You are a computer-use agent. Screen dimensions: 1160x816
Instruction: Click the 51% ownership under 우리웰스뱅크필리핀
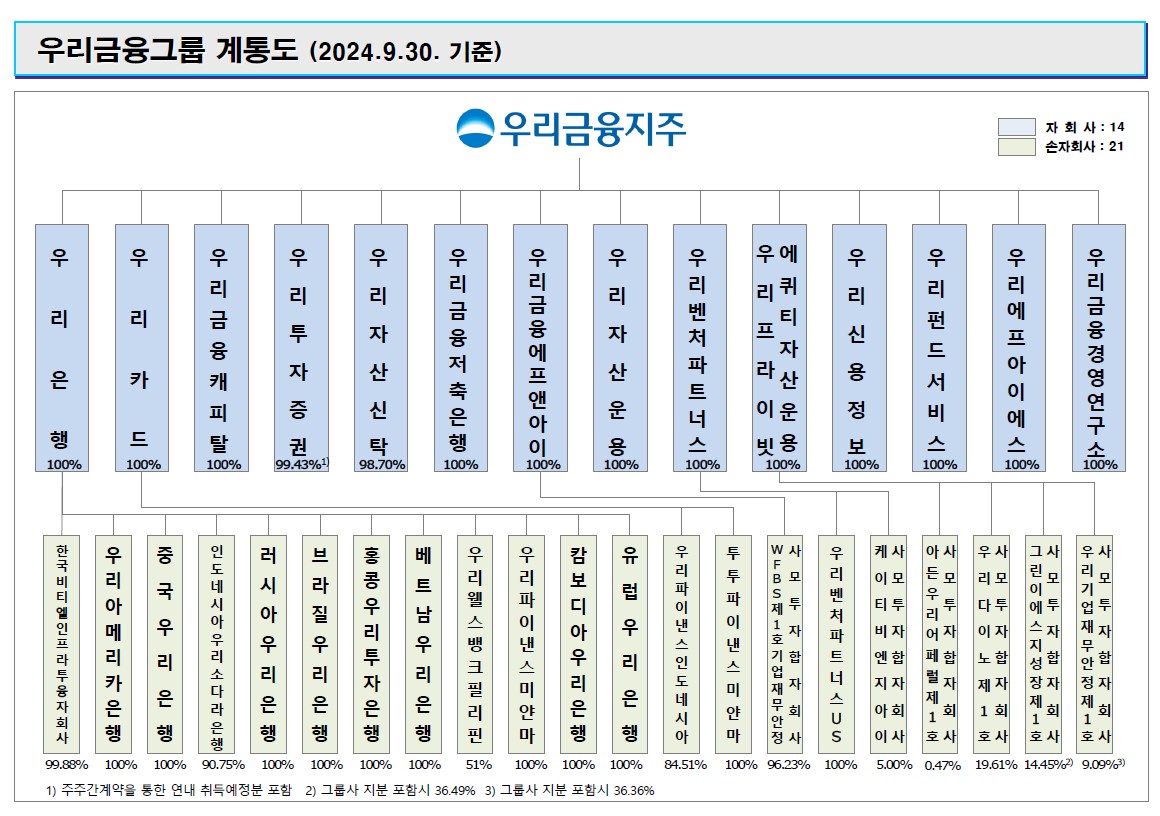pos(479,765)
